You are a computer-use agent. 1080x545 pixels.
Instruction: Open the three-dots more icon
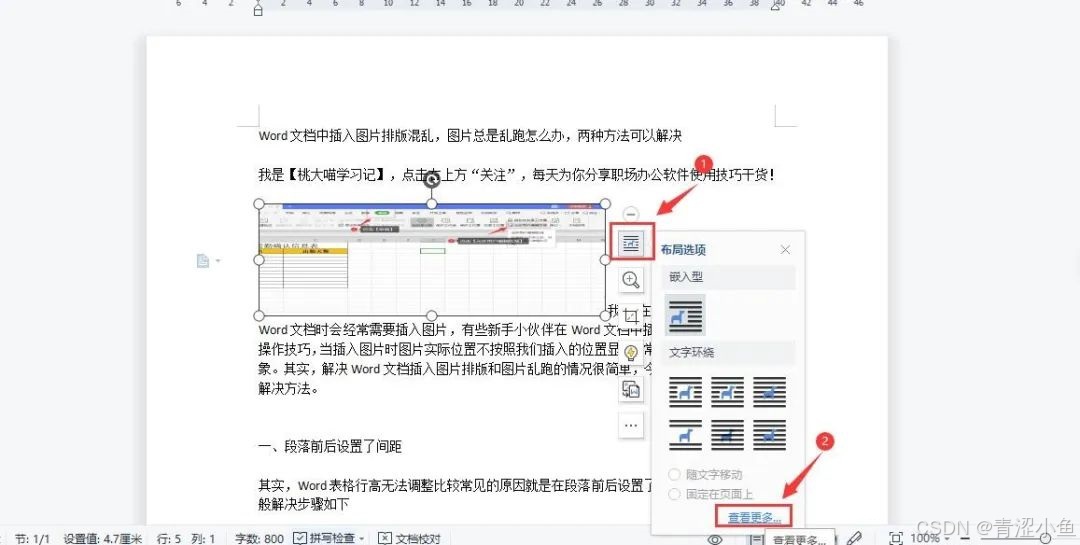pos(630,426)
